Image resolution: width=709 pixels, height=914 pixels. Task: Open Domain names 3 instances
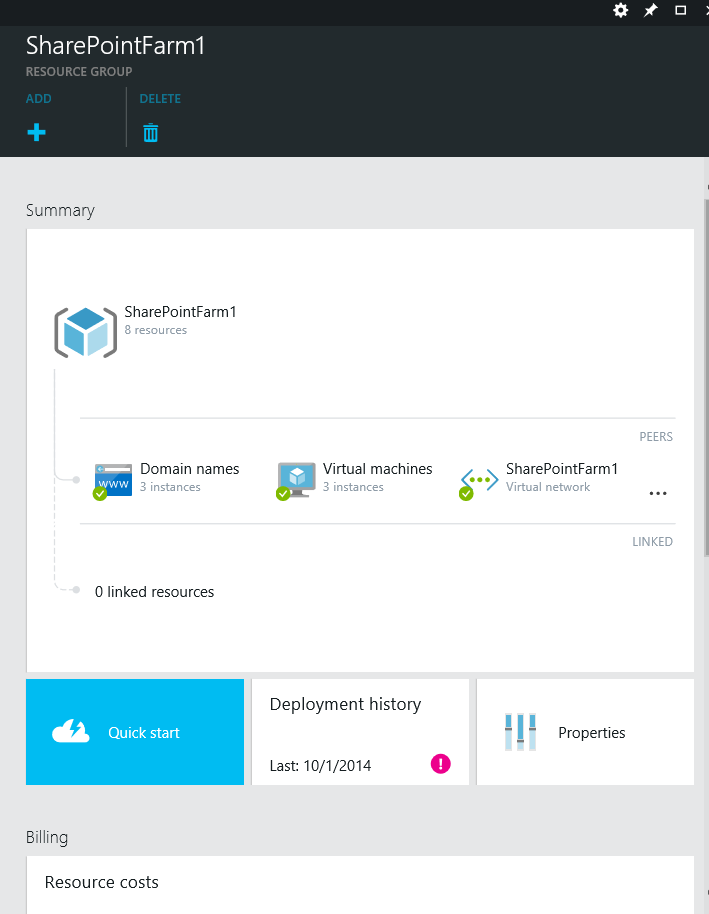point(166,480)
